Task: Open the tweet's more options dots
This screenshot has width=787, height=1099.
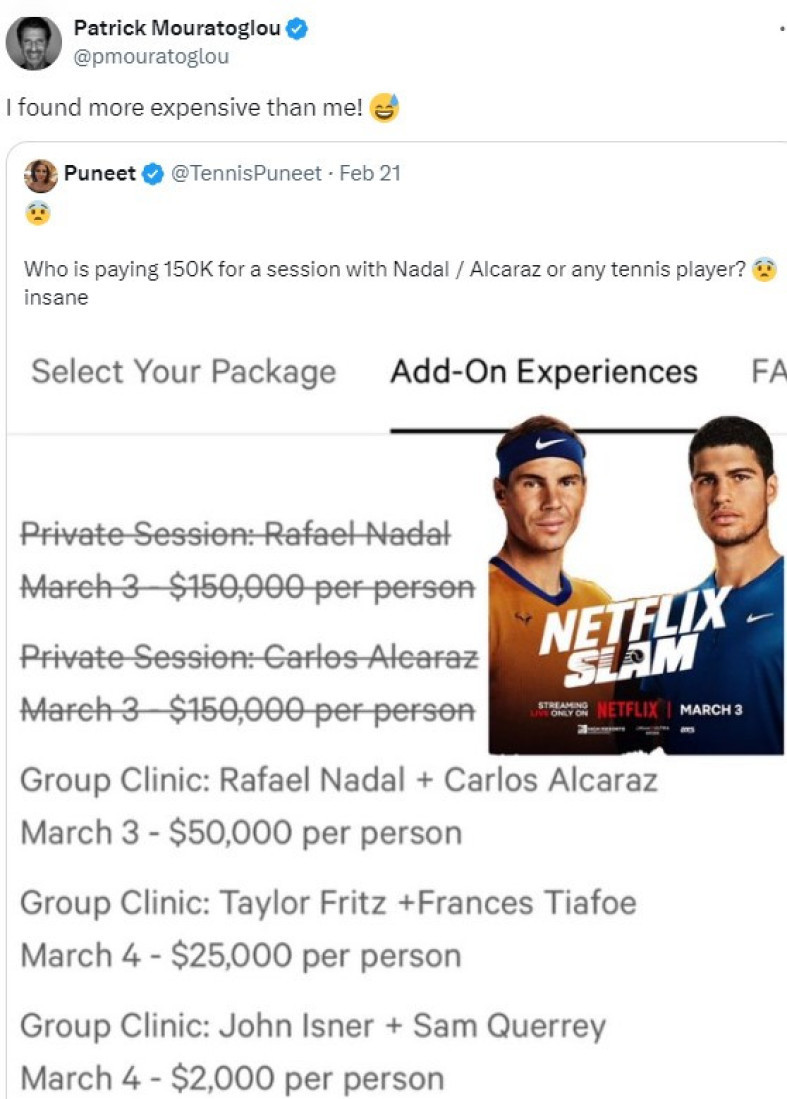Action: click(781, 30)
